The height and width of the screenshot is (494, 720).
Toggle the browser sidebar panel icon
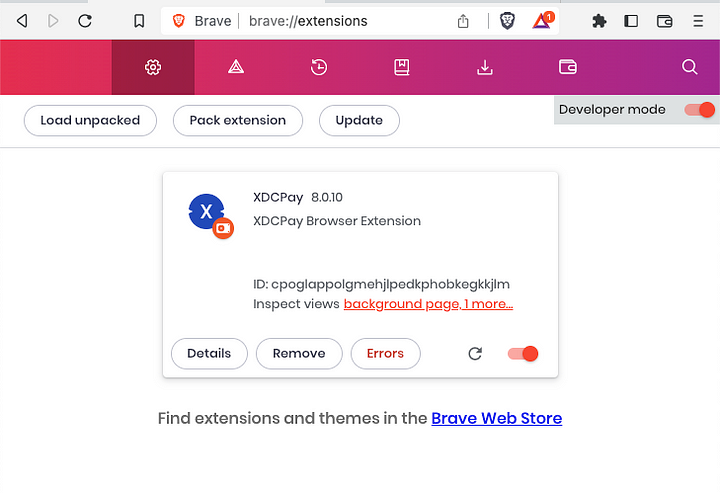(631, 21)
